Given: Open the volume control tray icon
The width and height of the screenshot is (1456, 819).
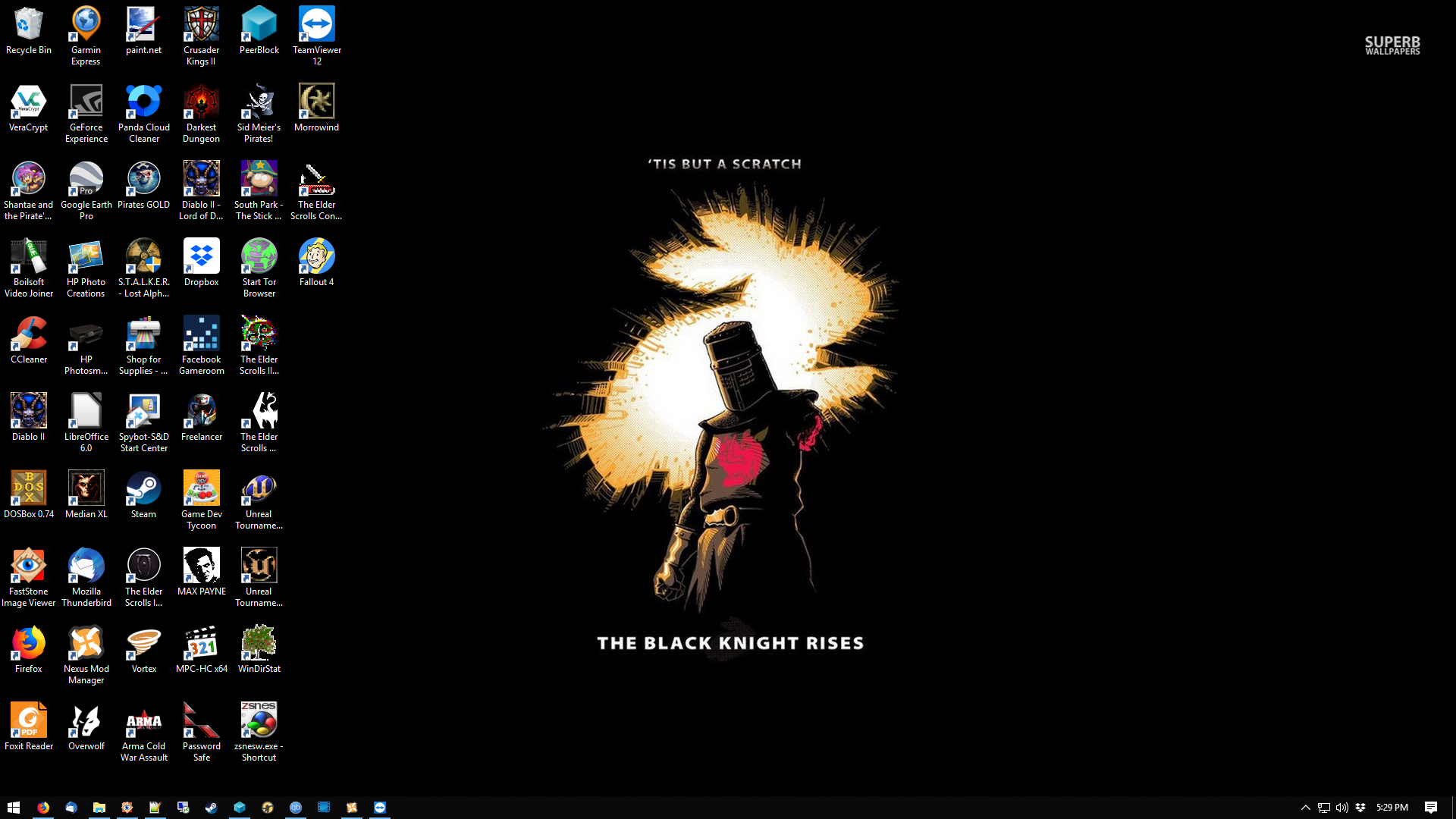Looking at the screenshot, I should tap(1342, 808).
